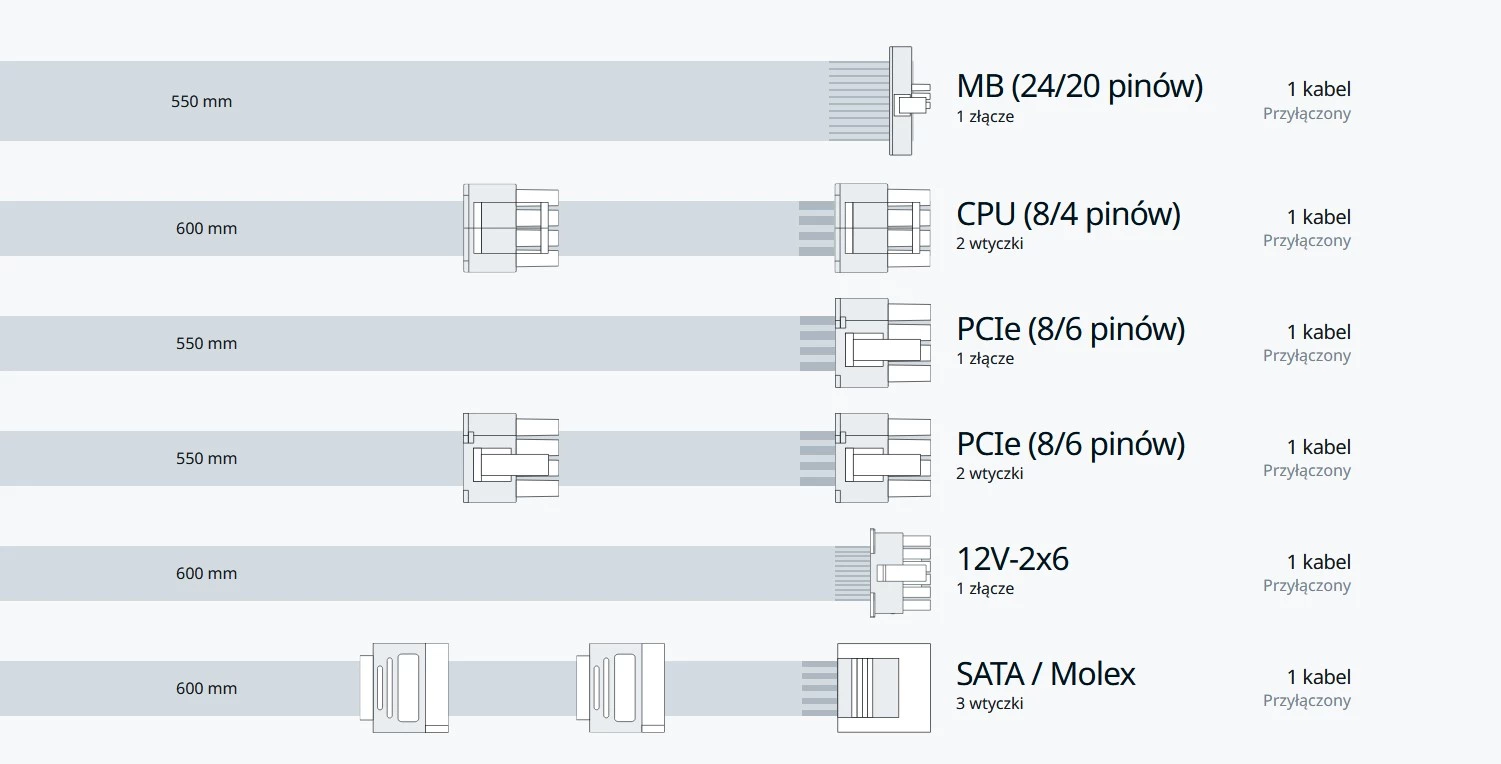1501x764 pixels.
Task: Click the "12V-2x6" heading
Action: [x=1012, y=559]
